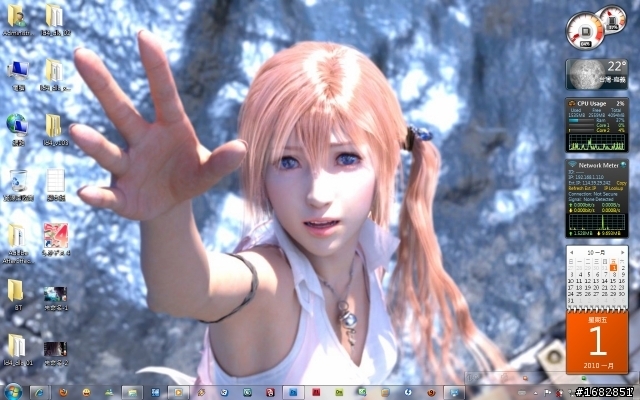The width and height of the screenshot is (640, 400).
Task: Launch Adobe Flash from the taskbar
Action: [316, 392]
